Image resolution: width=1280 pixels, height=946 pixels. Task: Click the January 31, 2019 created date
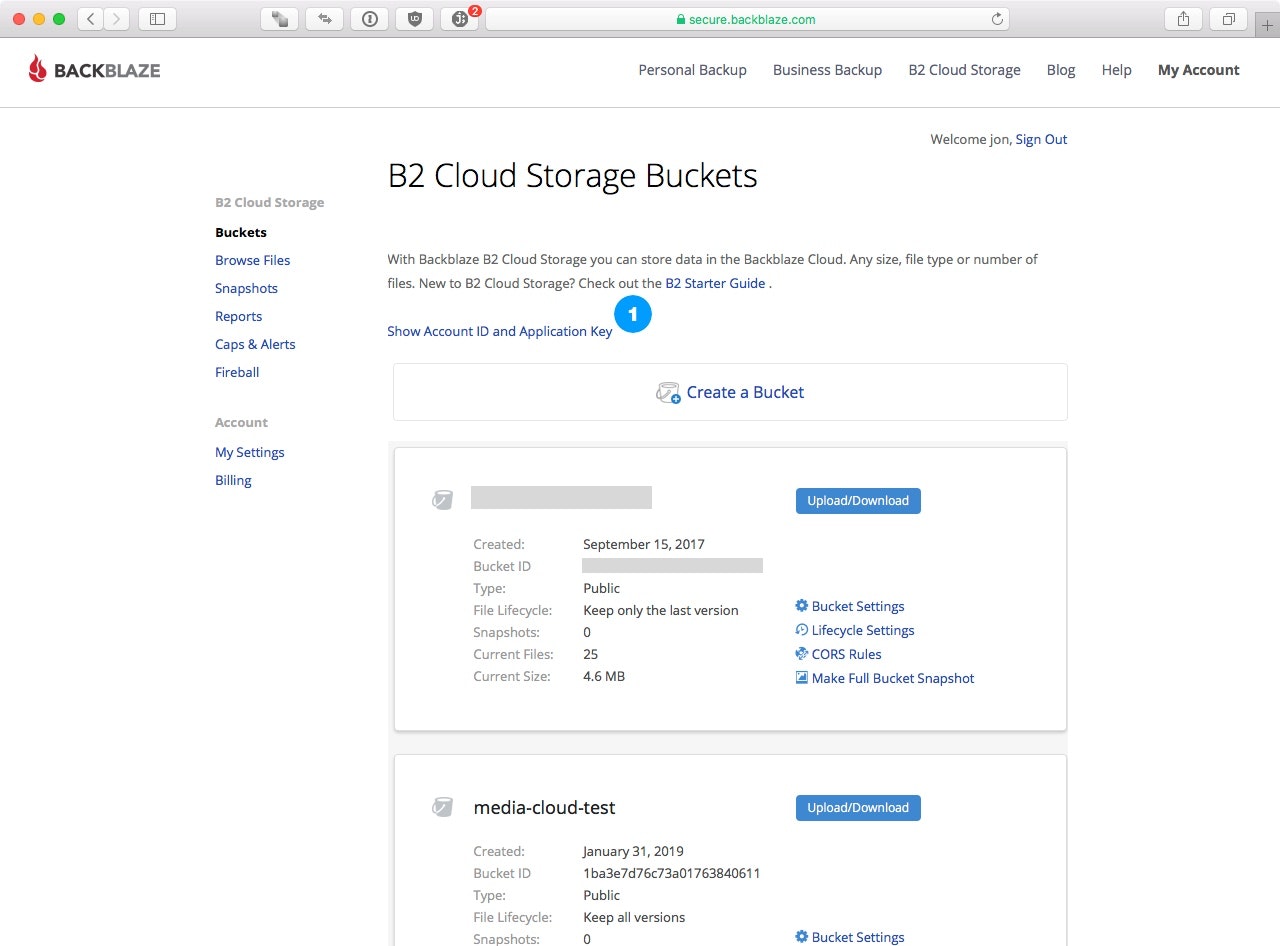(633, 851)
